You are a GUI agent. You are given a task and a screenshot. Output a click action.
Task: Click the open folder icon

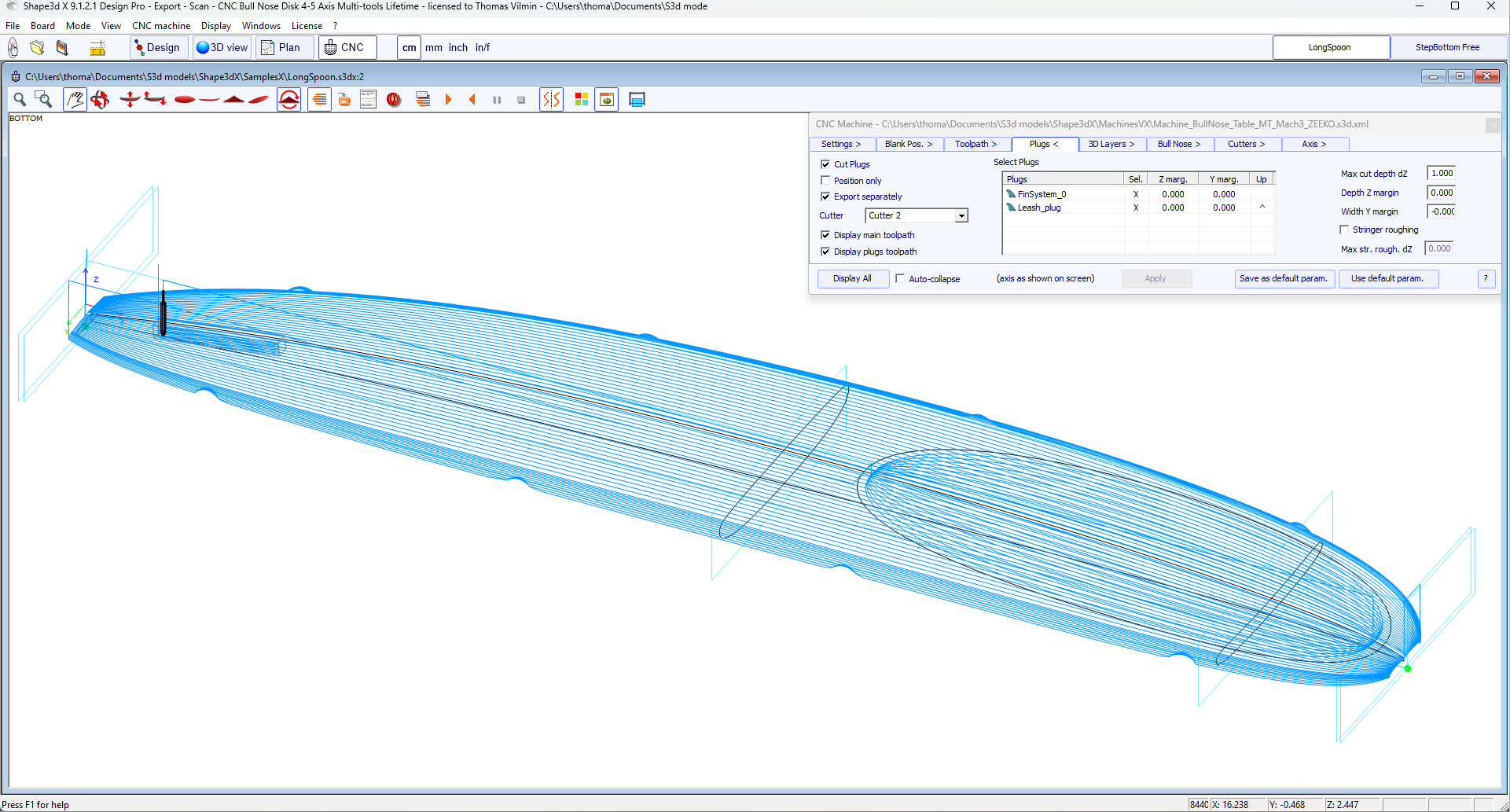(x=37, y=48)
